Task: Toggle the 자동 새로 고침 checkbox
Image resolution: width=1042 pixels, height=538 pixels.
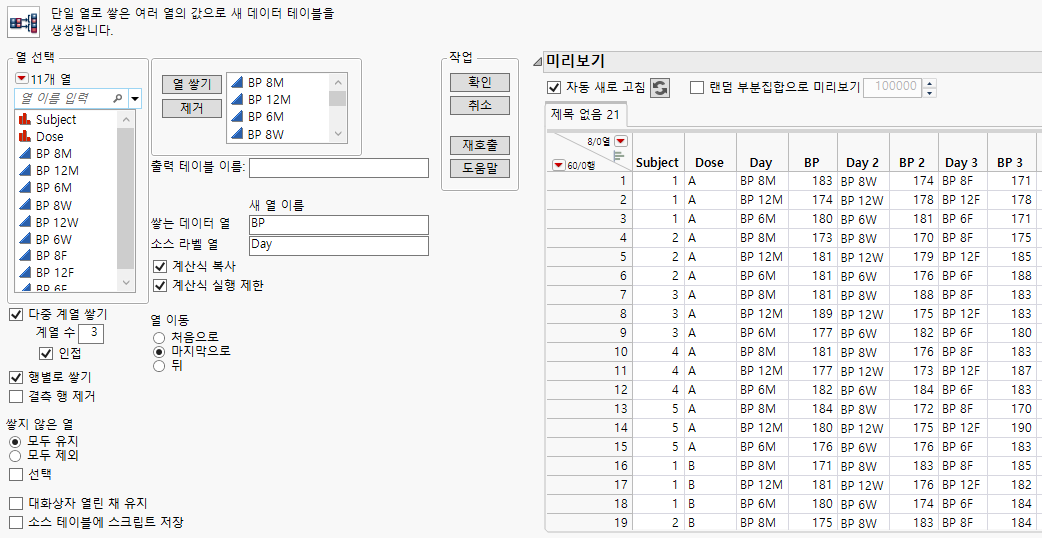Action: click(x=555, y=88)
